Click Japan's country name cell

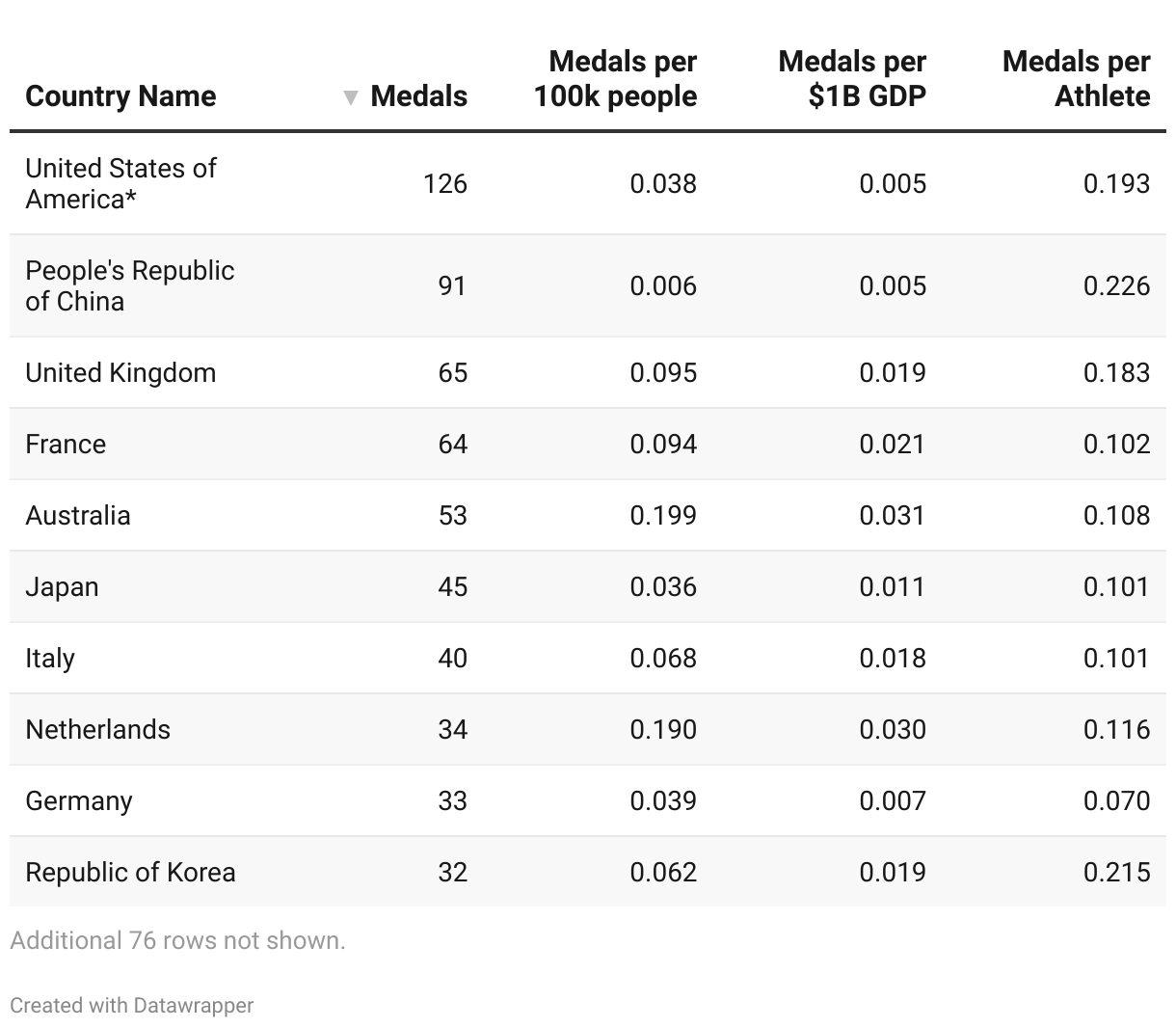[62, 587]
